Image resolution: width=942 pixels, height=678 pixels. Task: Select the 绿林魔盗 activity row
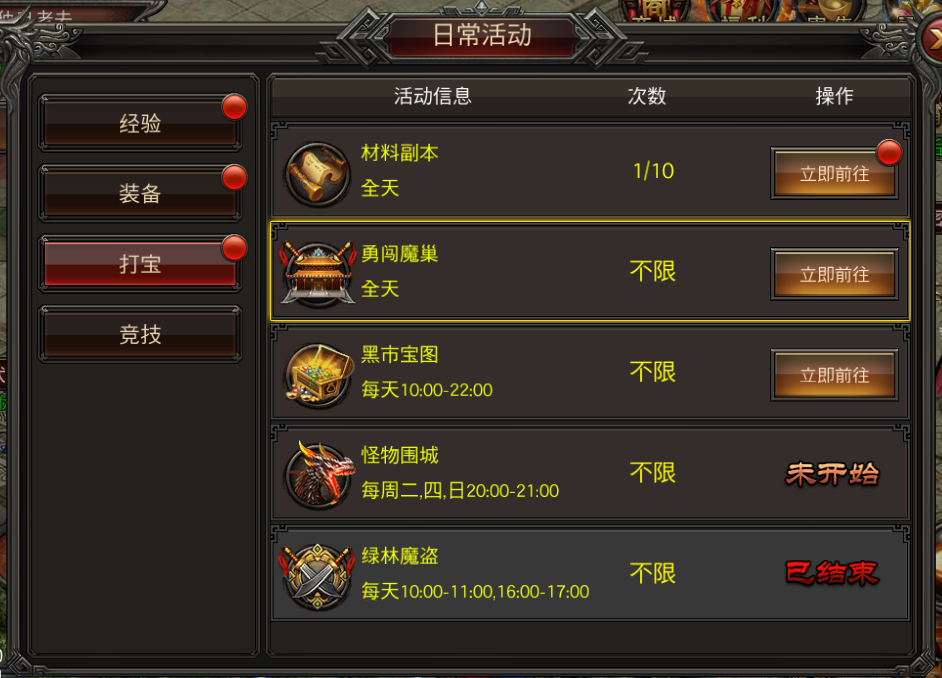pos(590,574)
